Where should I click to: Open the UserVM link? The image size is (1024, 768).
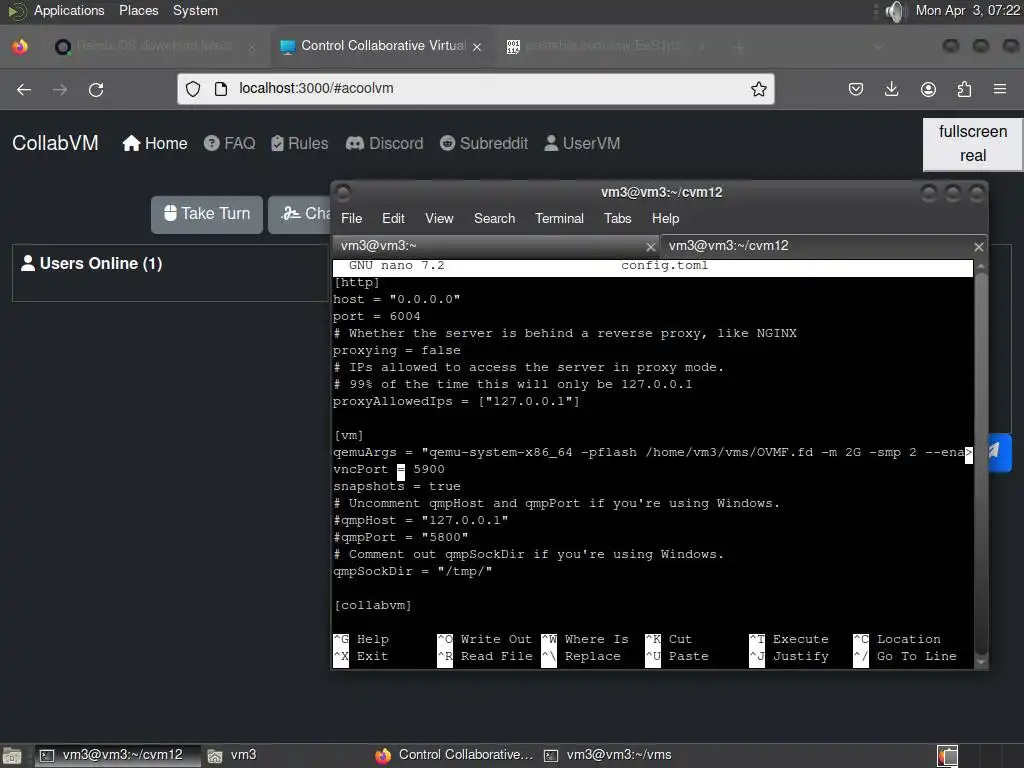click(582, 143)
